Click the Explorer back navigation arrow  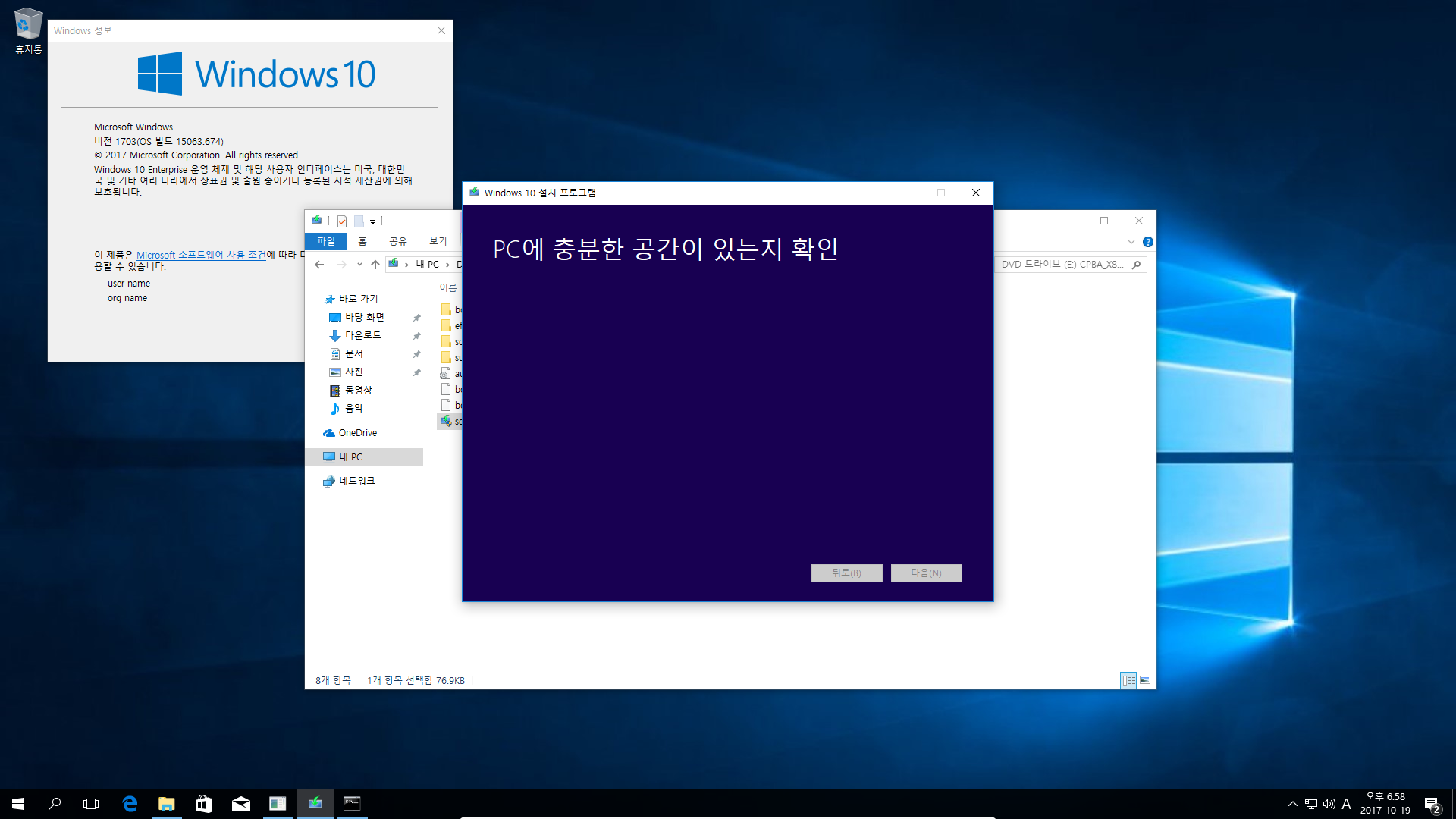click(319, 265)
